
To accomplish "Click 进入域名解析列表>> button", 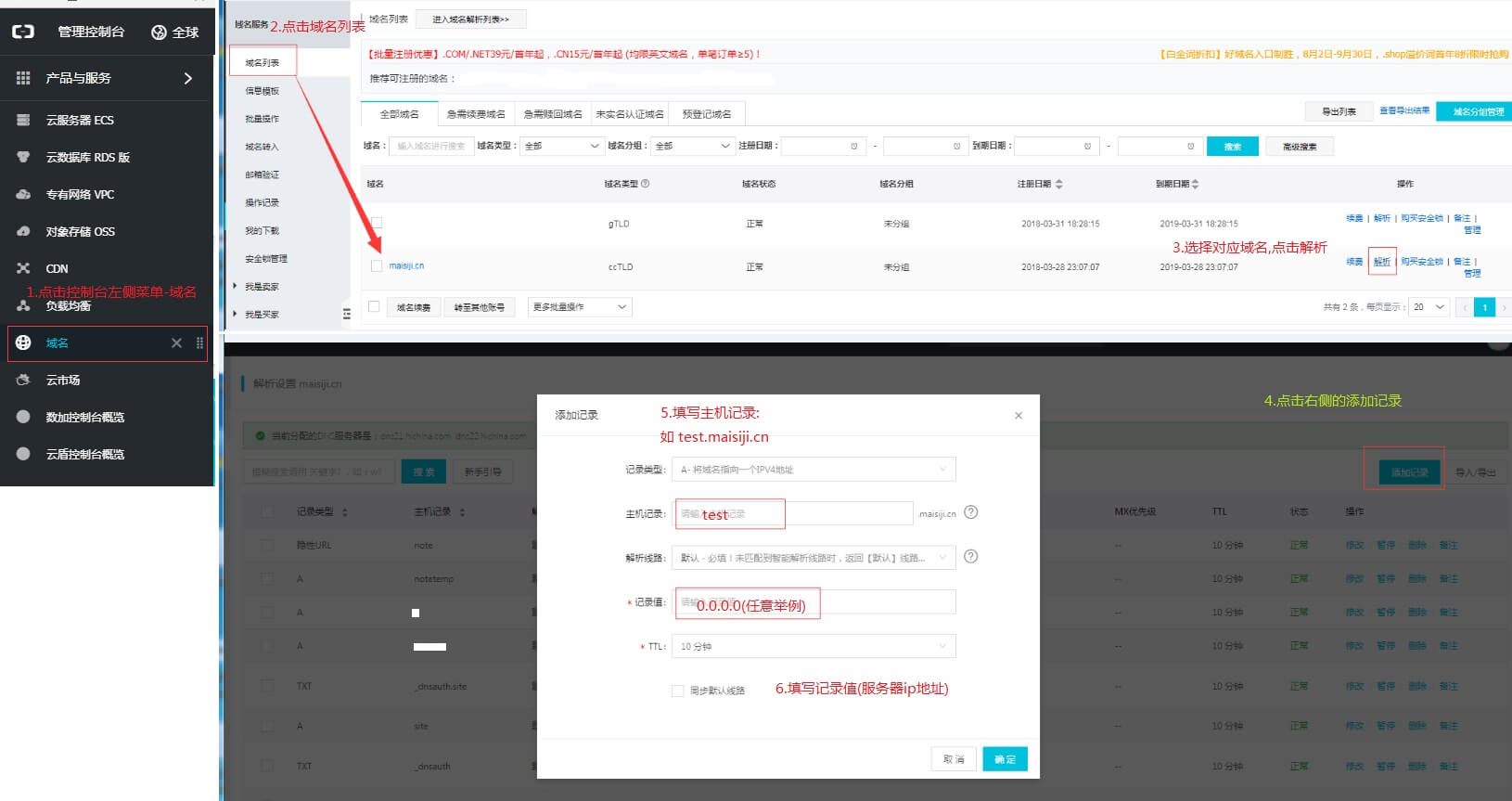I will pyautogui.click(x=470, y=19).
